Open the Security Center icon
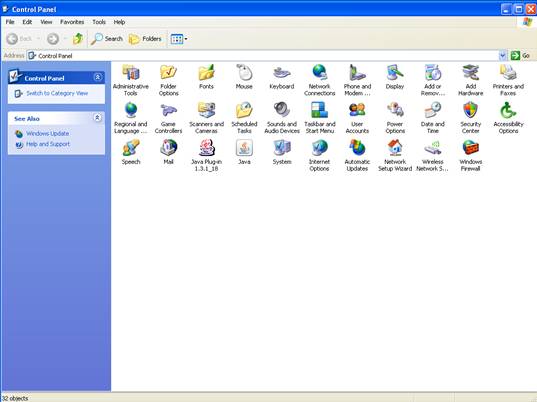 click(x=471, y=111)
